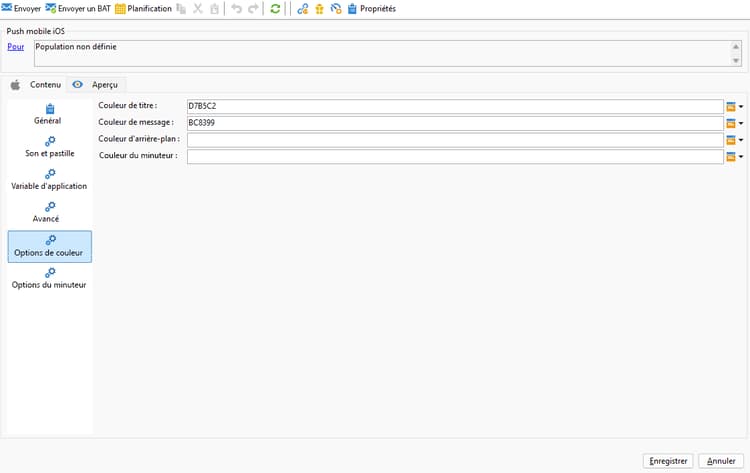Click the Apple logo icon by Contenu

15,85
